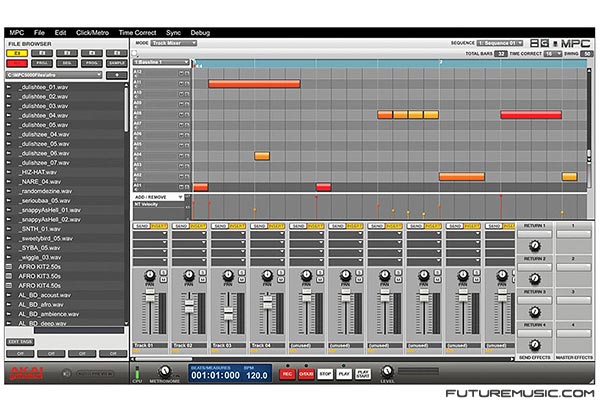This screenshot has height=416, width=600.
Task: Click the PLAY button
Action: (x=344, y=374)
